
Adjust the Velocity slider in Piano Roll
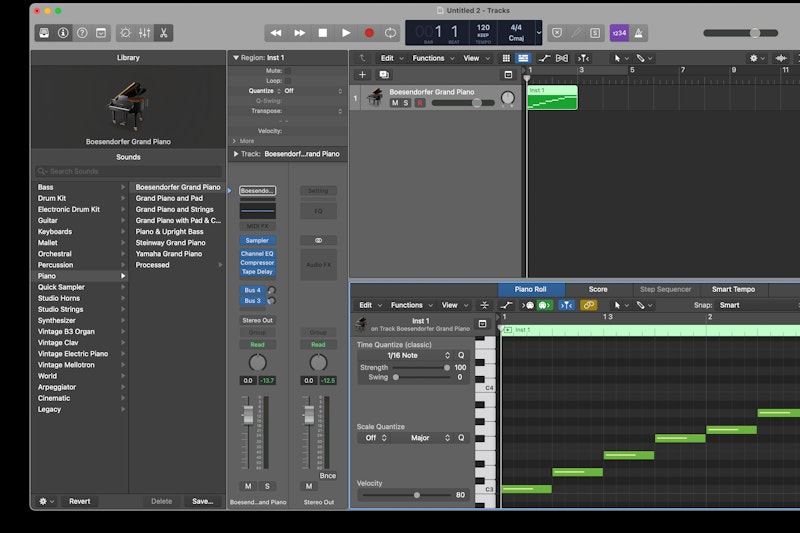pyautogui.click(x=417, y=495)
